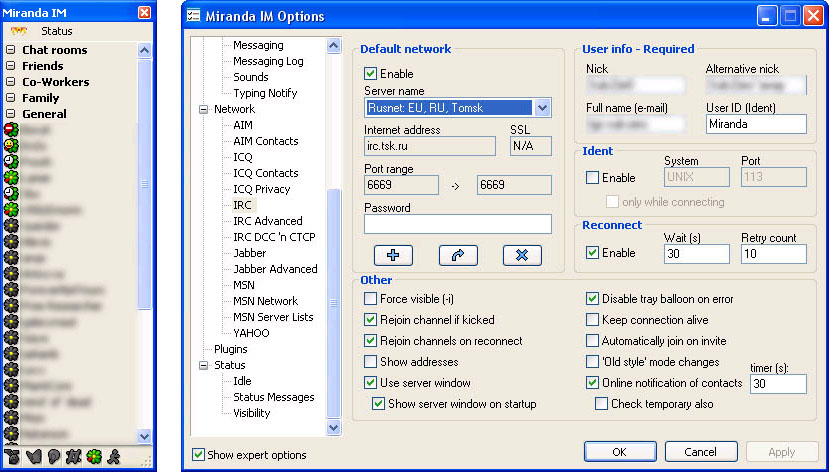
Task: Check Force visible (-i) option
Action: [370, 299]
